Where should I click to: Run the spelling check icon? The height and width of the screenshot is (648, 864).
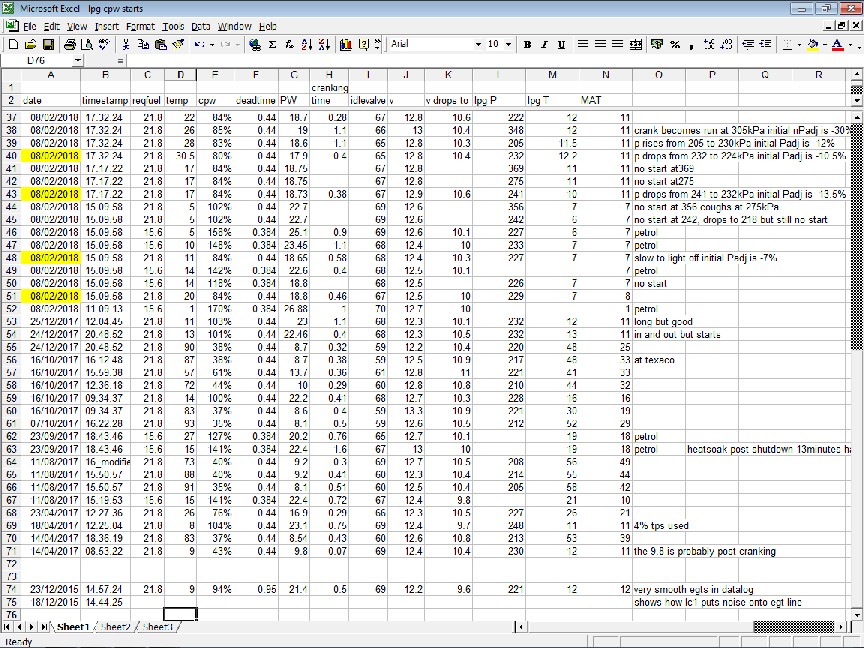coord(104,45)
